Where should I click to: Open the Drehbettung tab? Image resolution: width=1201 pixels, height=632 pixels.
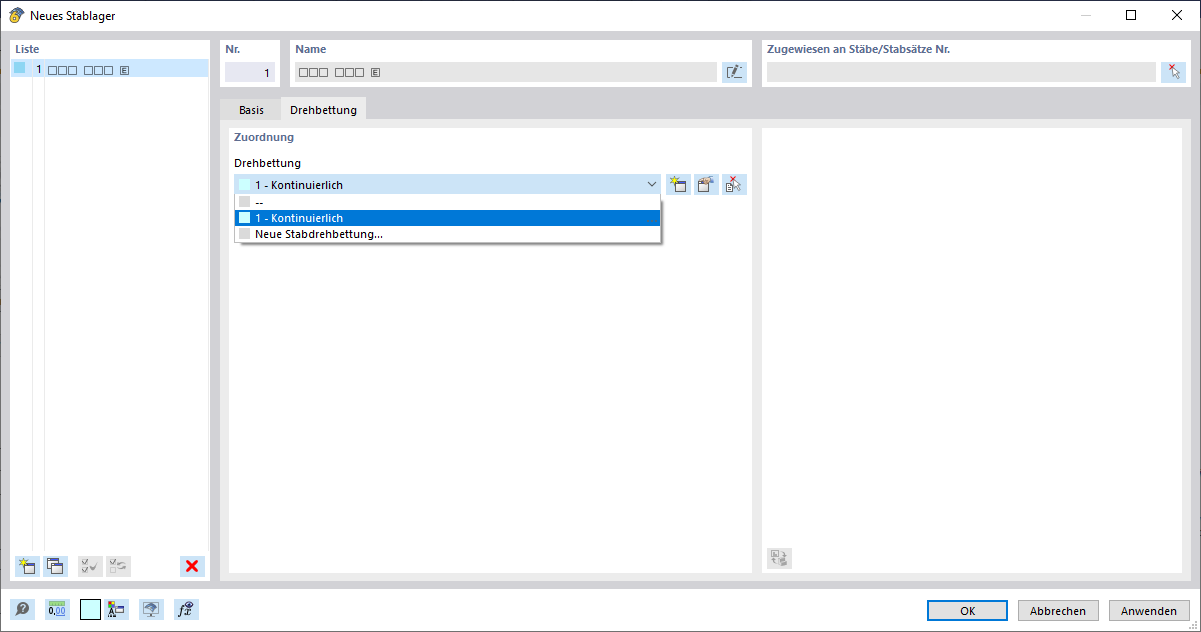coord(323,109)
